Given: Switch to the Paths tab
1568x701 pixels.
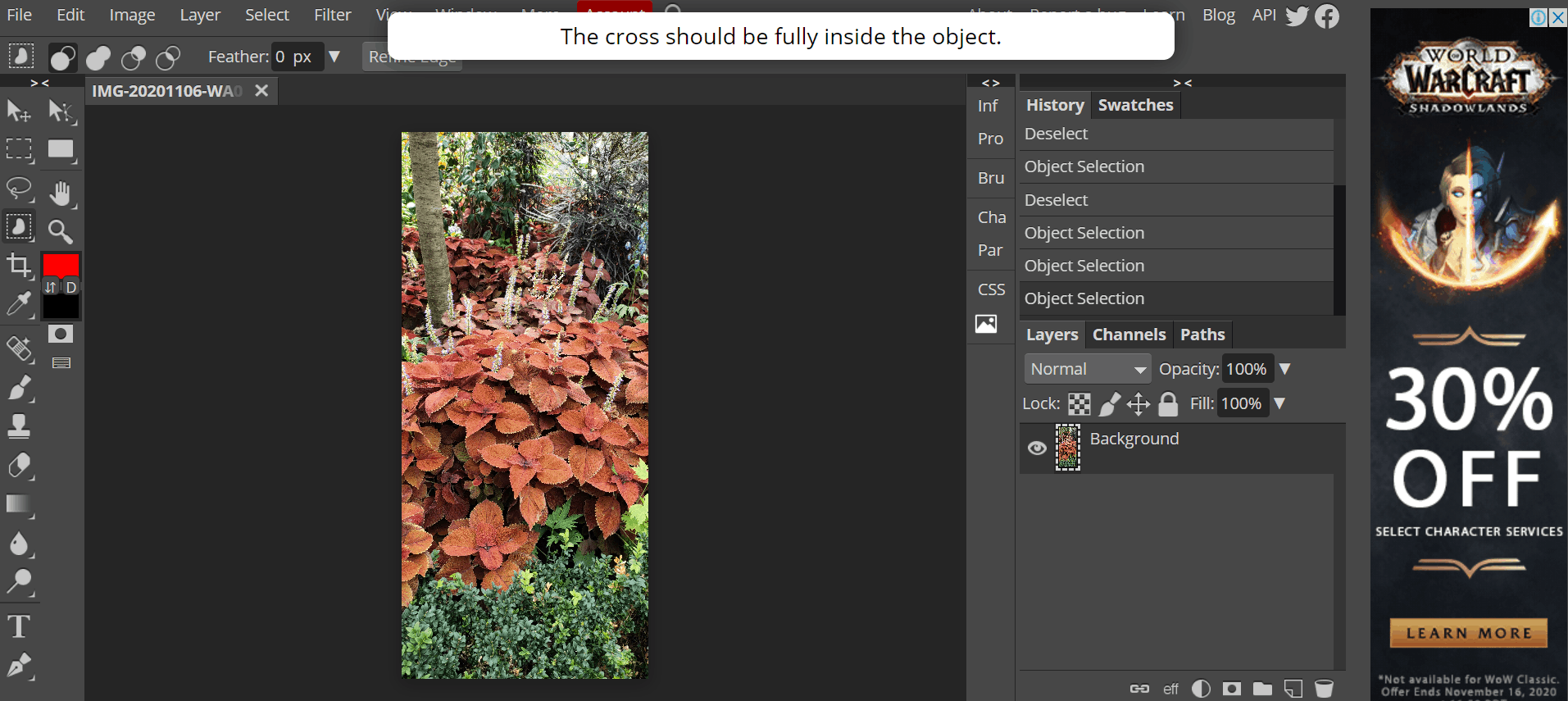Looking at the screenshot, I should (1202, 335).
